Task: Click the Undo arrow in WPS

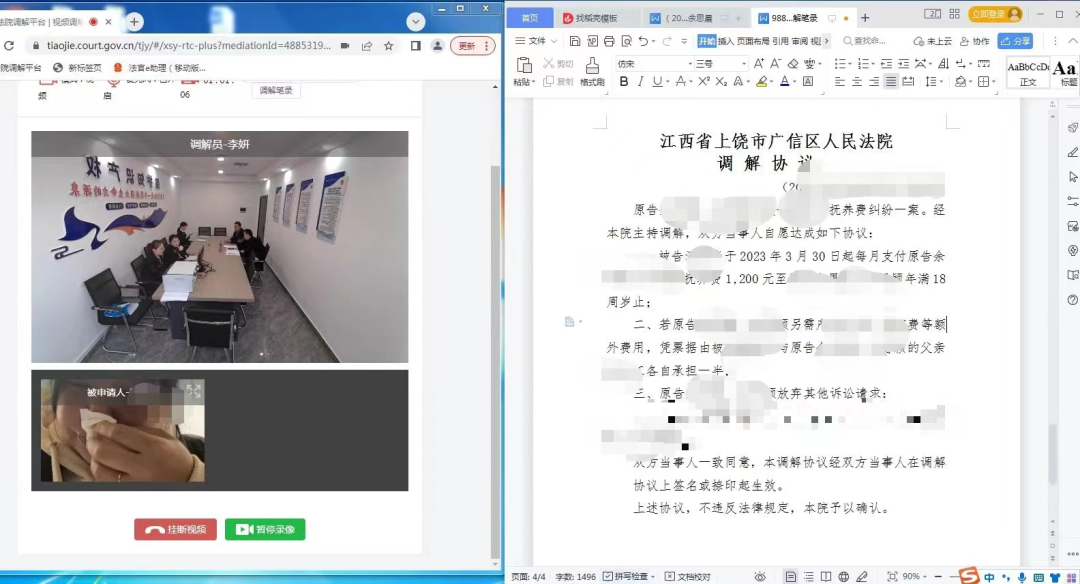Action: click(643, 41)
